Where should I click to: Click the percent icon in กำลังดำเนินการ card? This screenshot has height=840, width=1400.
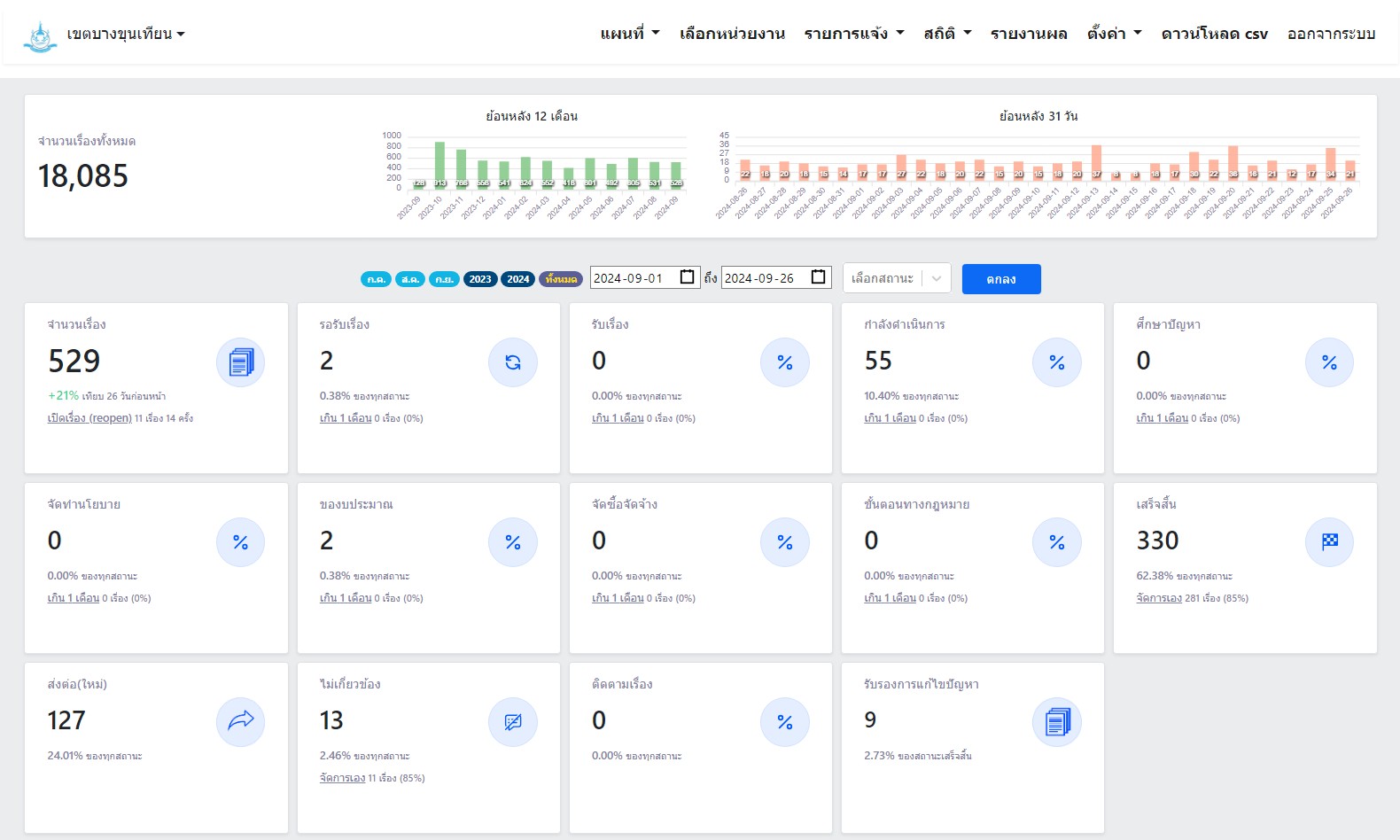click(1057, 362)
